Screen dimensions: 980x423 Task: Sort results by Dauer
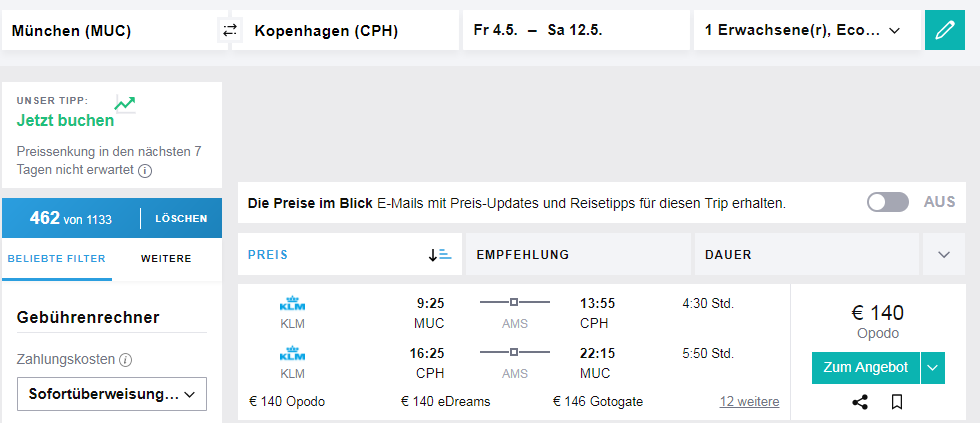point(805,255)
